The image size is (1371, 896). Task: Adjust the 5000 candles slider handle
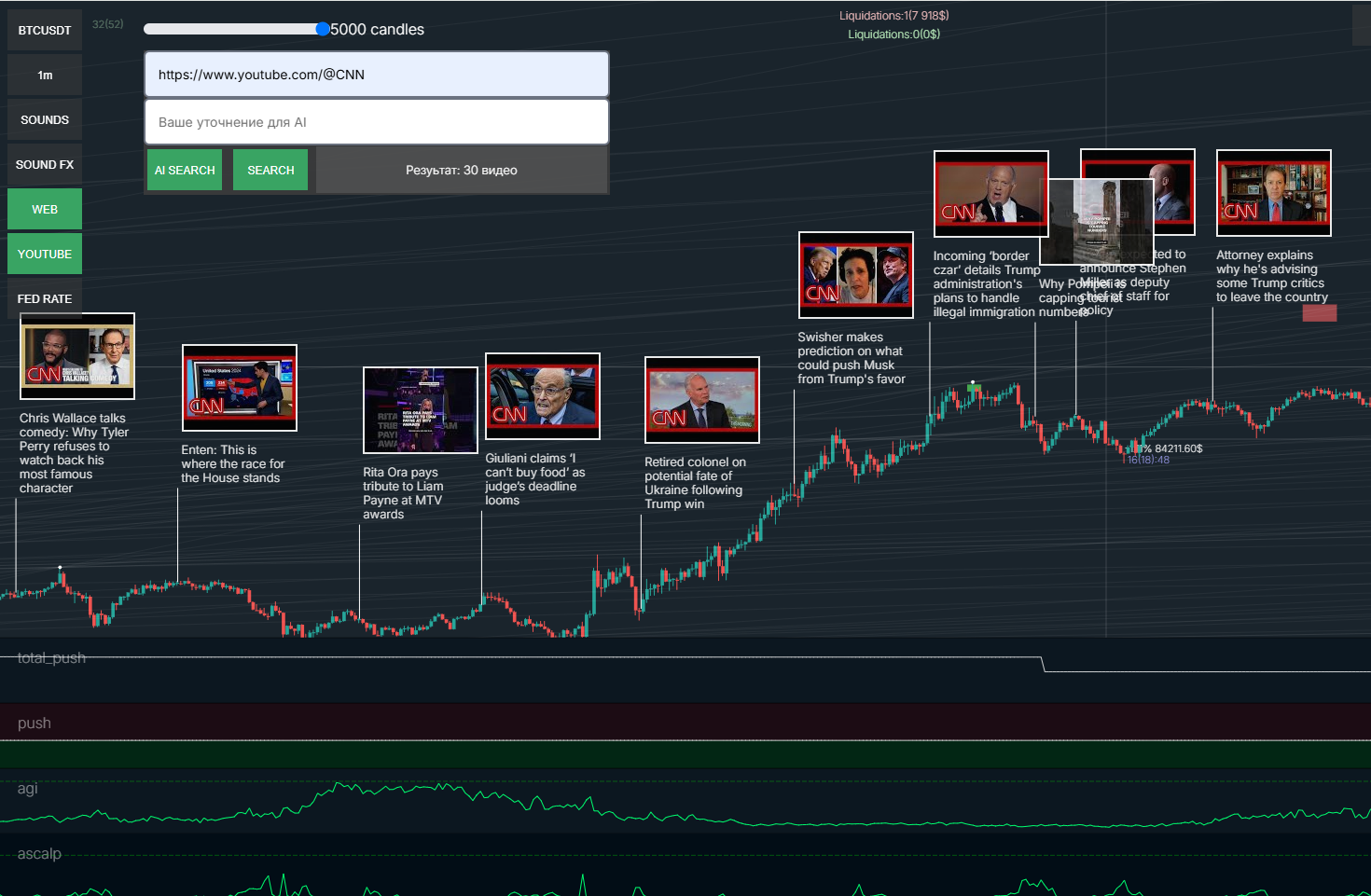323,29
